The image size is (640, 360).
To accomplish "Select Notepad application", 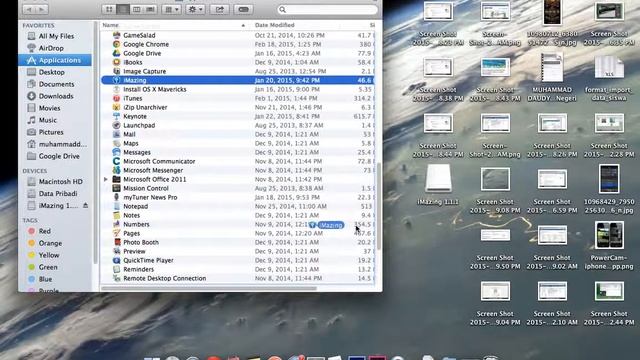I will point(238,206).
